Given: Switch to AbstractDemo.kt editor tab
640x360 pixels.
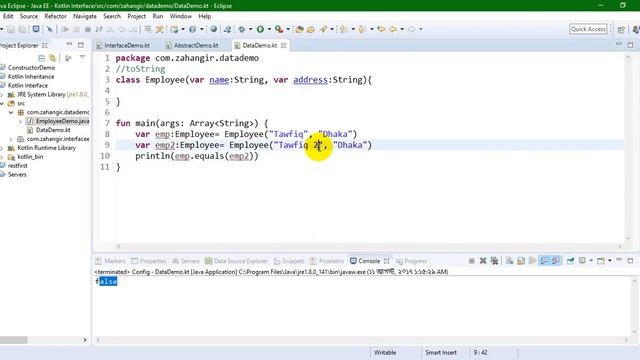Looking at the screenshot, I should click(196, 45).
